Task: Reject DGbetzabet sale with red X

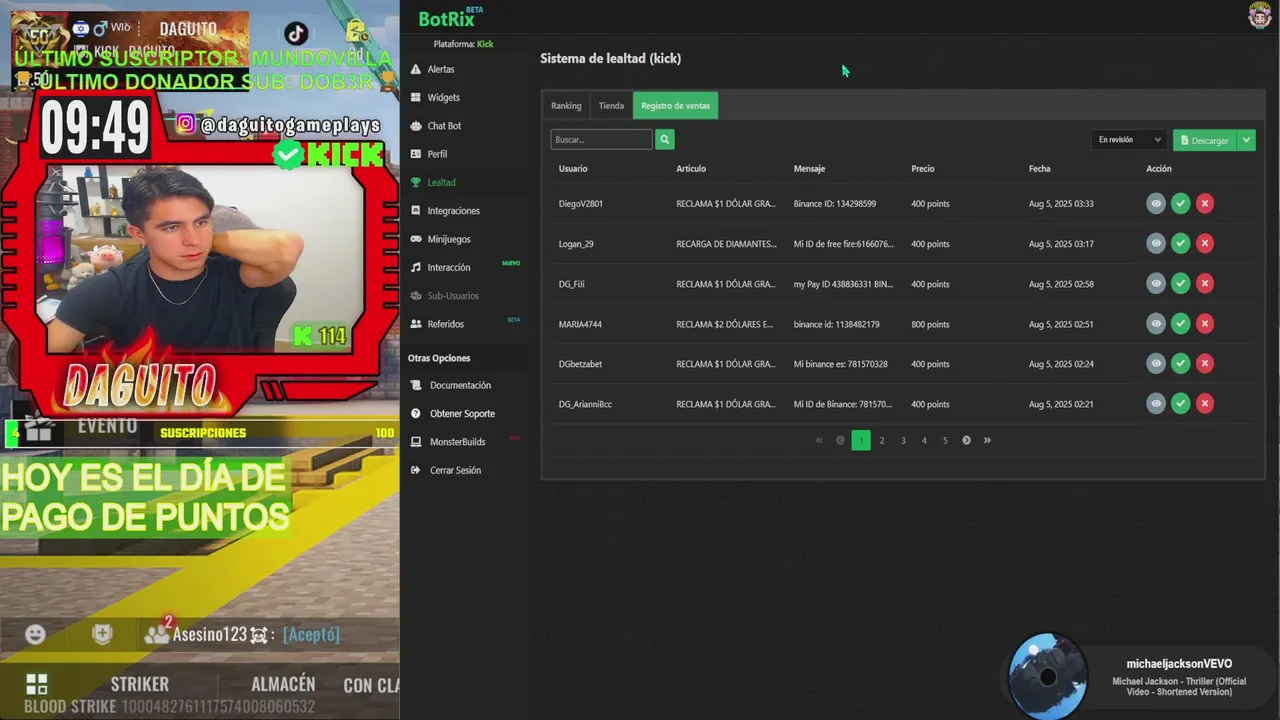Action: point(1205,364)
